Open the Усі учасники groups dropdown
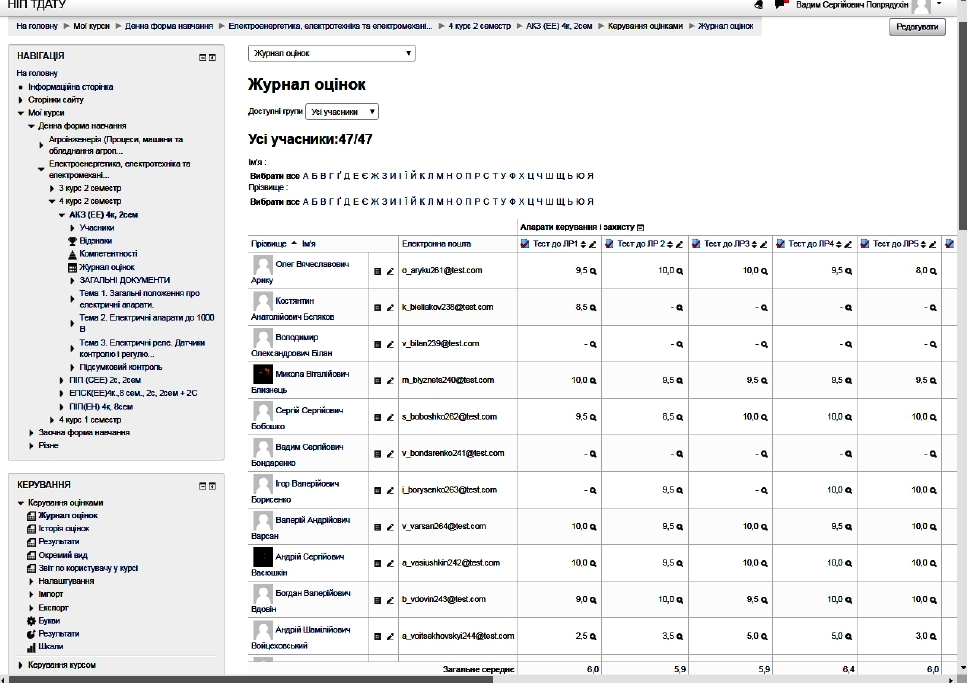 coord(343,112)
